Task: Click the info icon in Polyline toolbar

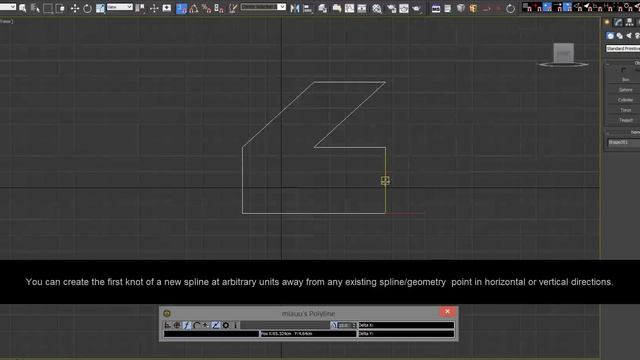Action: [236, 325]
